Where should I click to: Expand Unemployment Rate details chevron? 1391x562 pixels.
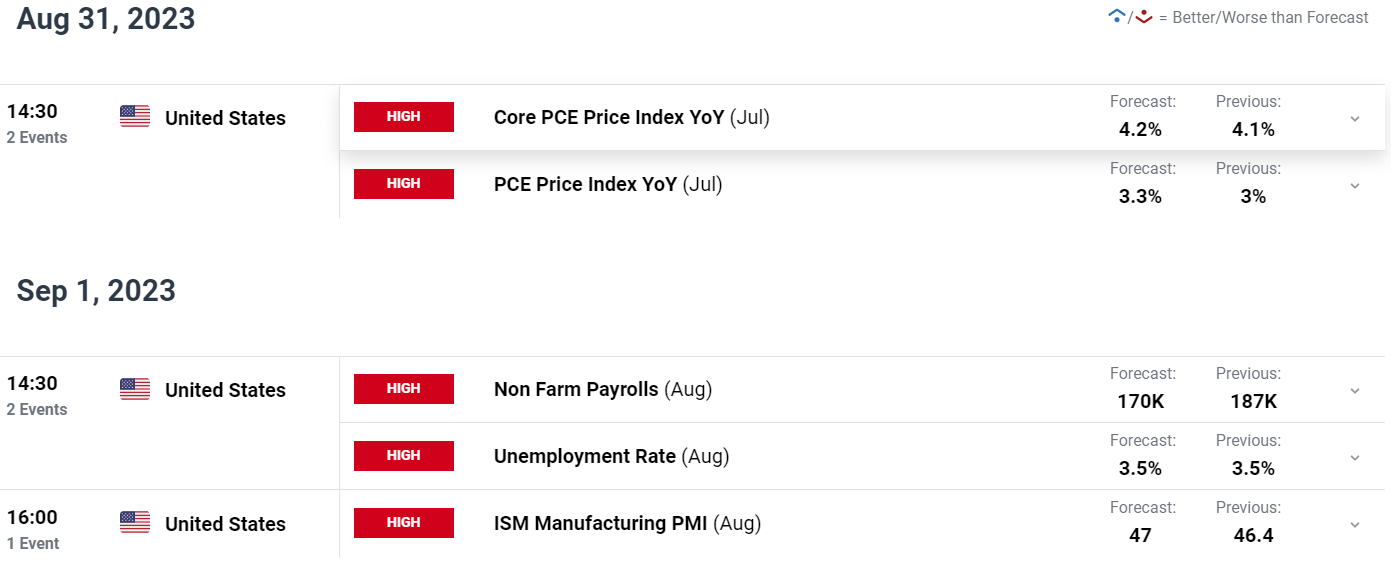click(x=1355, y=457)
